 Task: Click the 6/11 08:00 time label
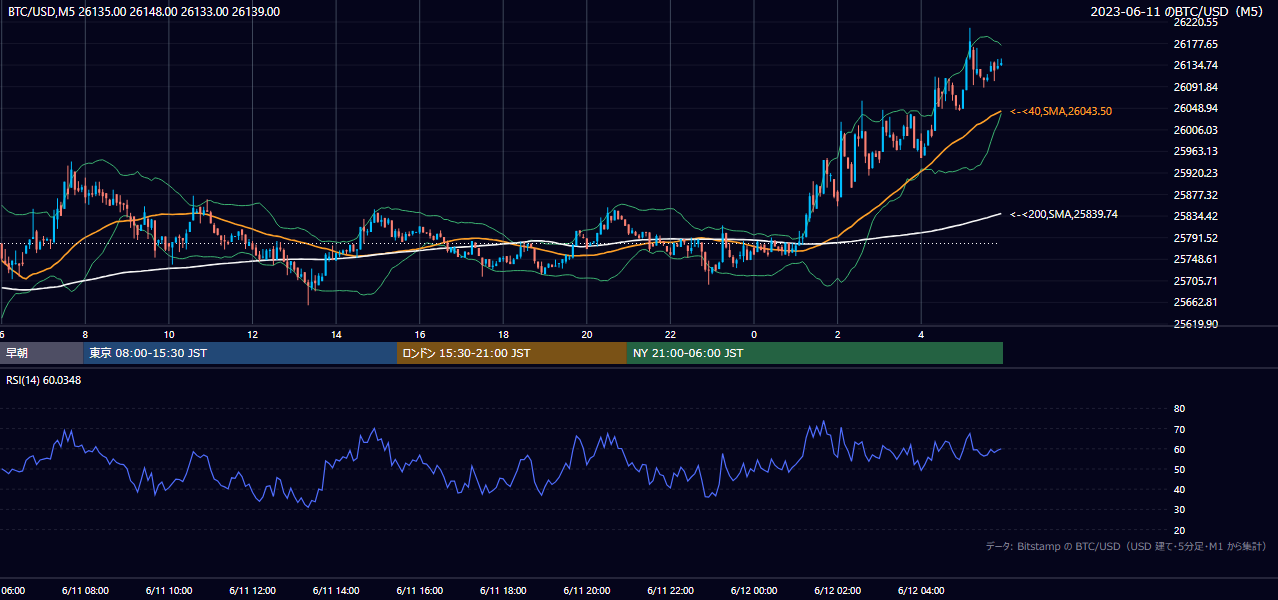point(85,590)
